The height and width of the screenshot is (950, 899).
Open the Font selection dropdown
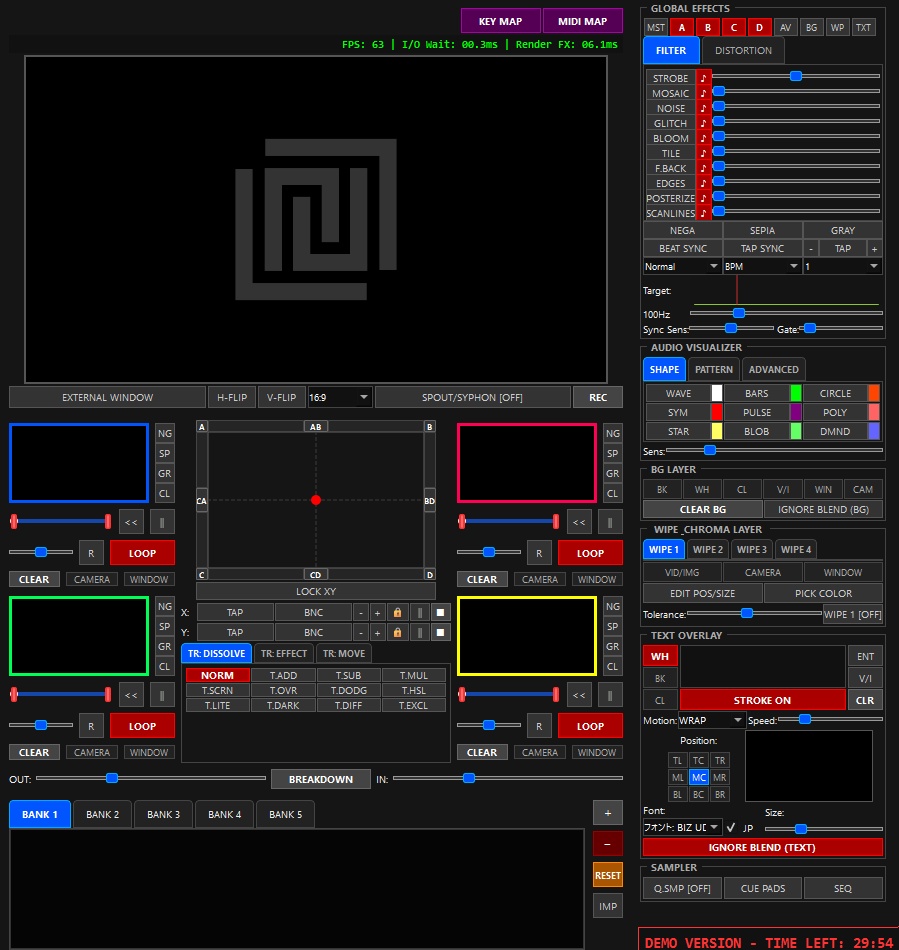pyautogui.click(x=682, y=828)
